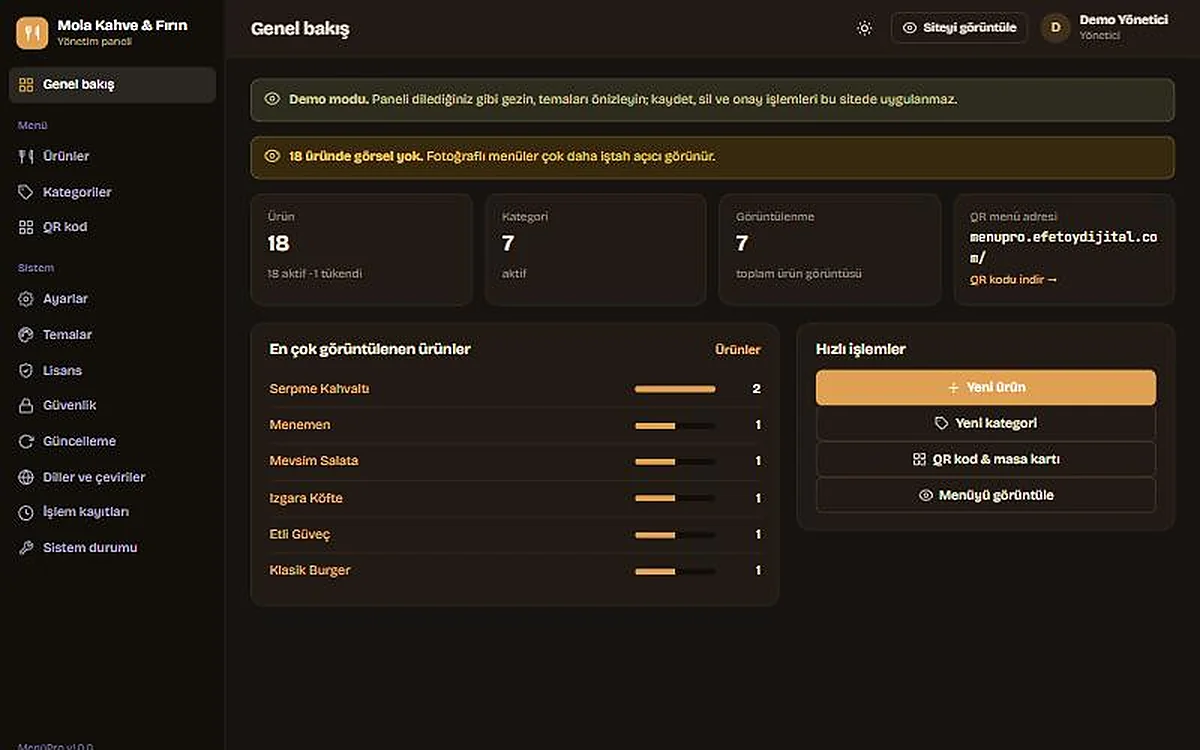Click the Serpme Kahvaltı view progress bar

pos(675,389)
